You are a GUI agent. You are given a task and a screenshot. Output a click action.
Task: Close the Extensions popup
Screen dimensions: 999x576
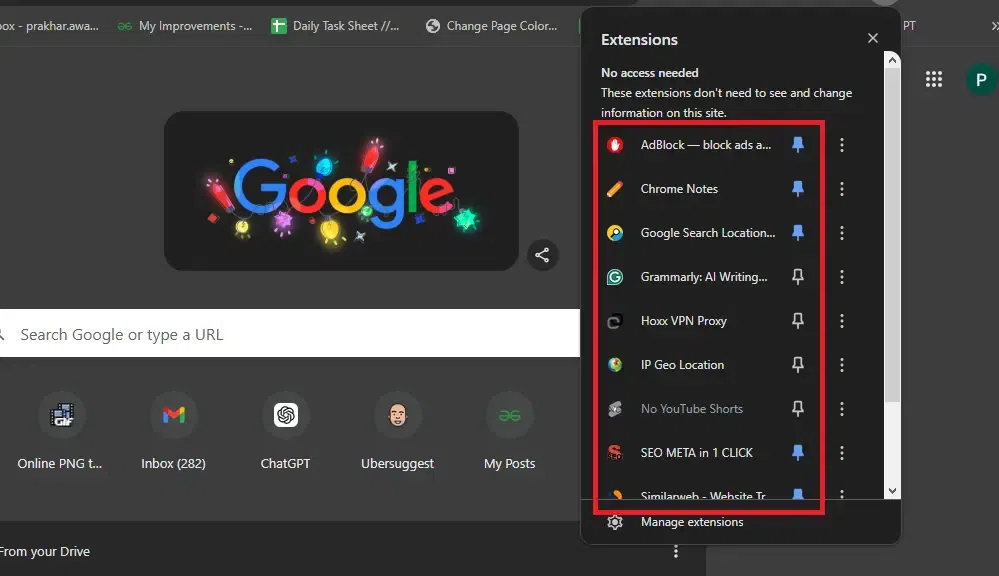(873, 38)
